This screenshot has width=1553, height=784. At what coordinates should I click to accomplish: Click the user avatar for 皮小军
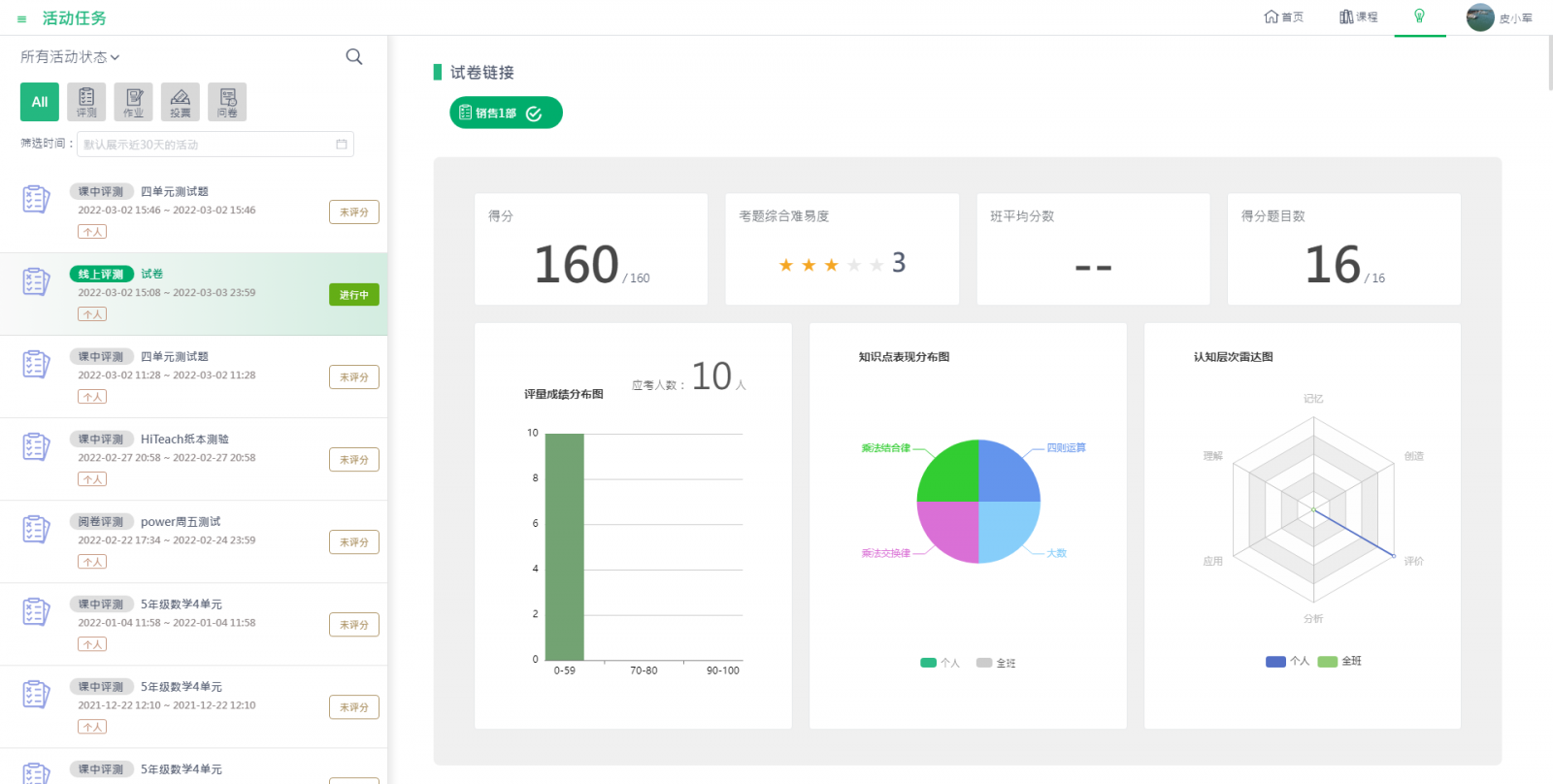pos(1480,17)
